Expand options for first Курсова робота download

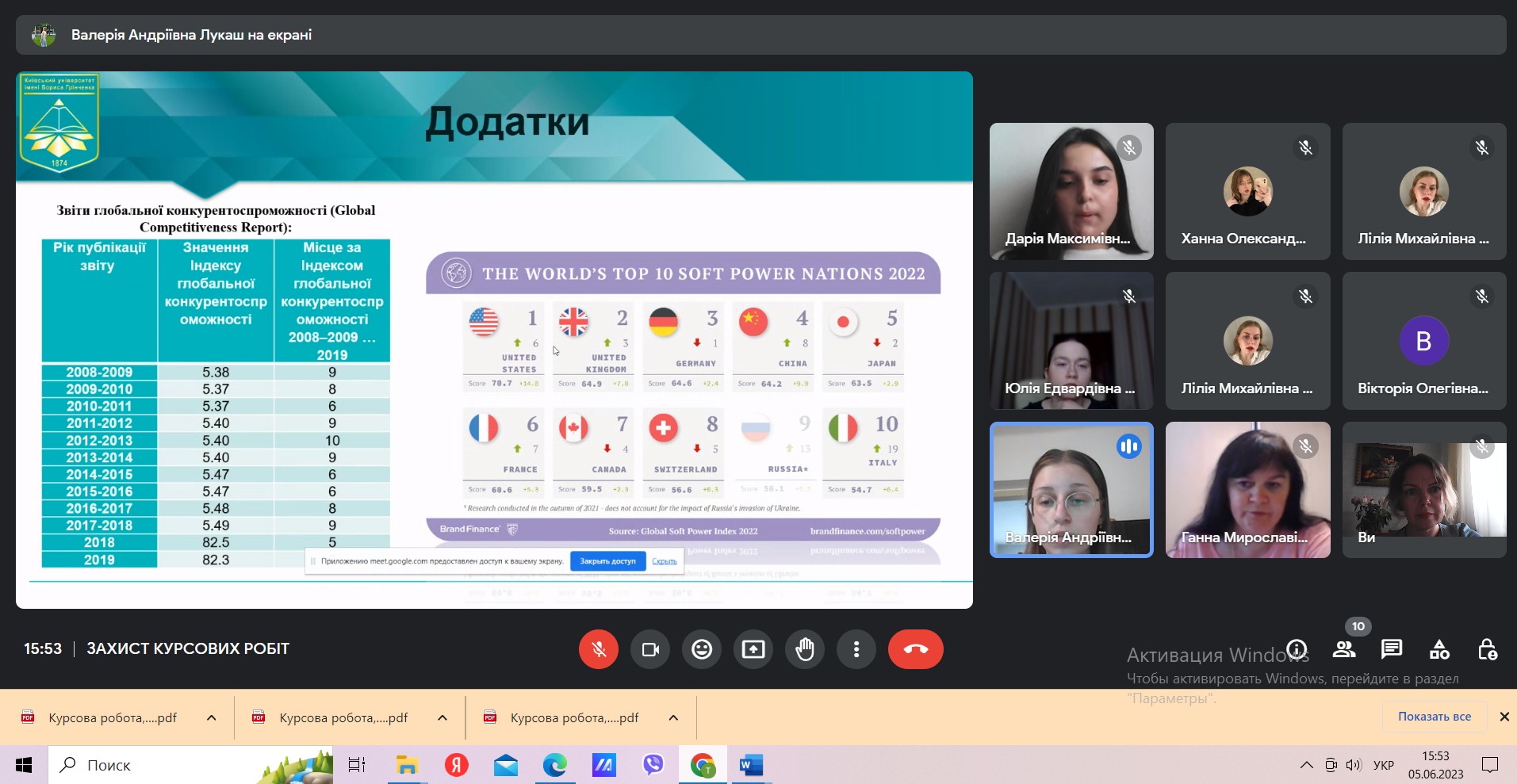(212, 717)
